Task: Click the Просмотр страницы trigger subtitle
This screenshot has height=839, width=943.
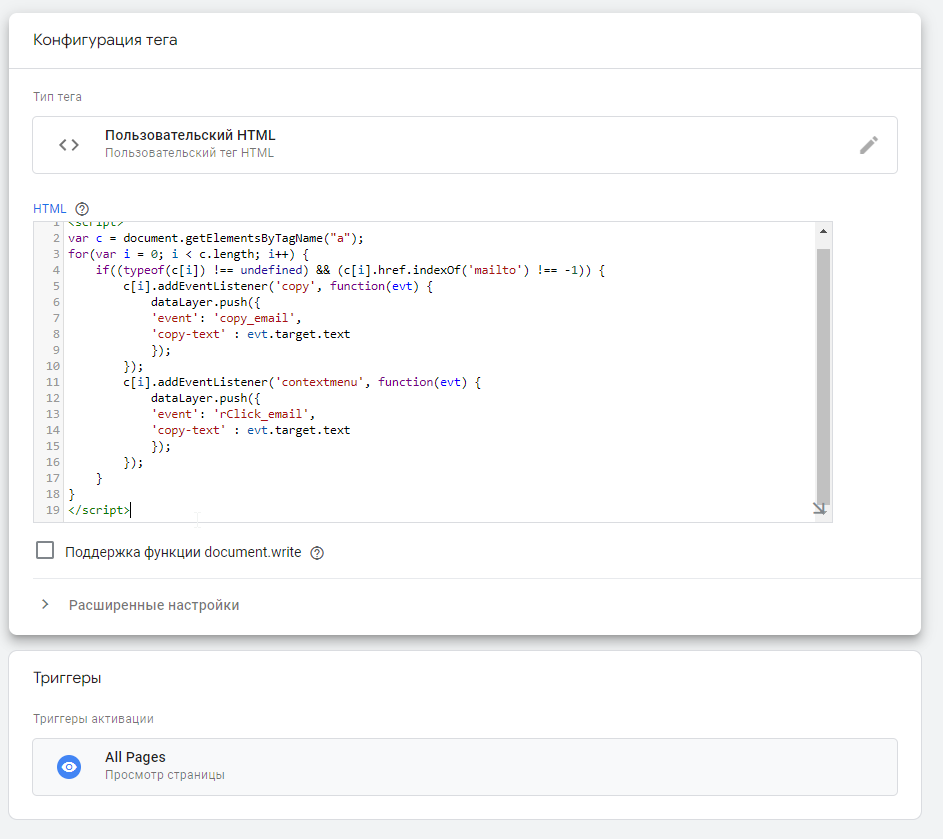Action: [165, 775]
